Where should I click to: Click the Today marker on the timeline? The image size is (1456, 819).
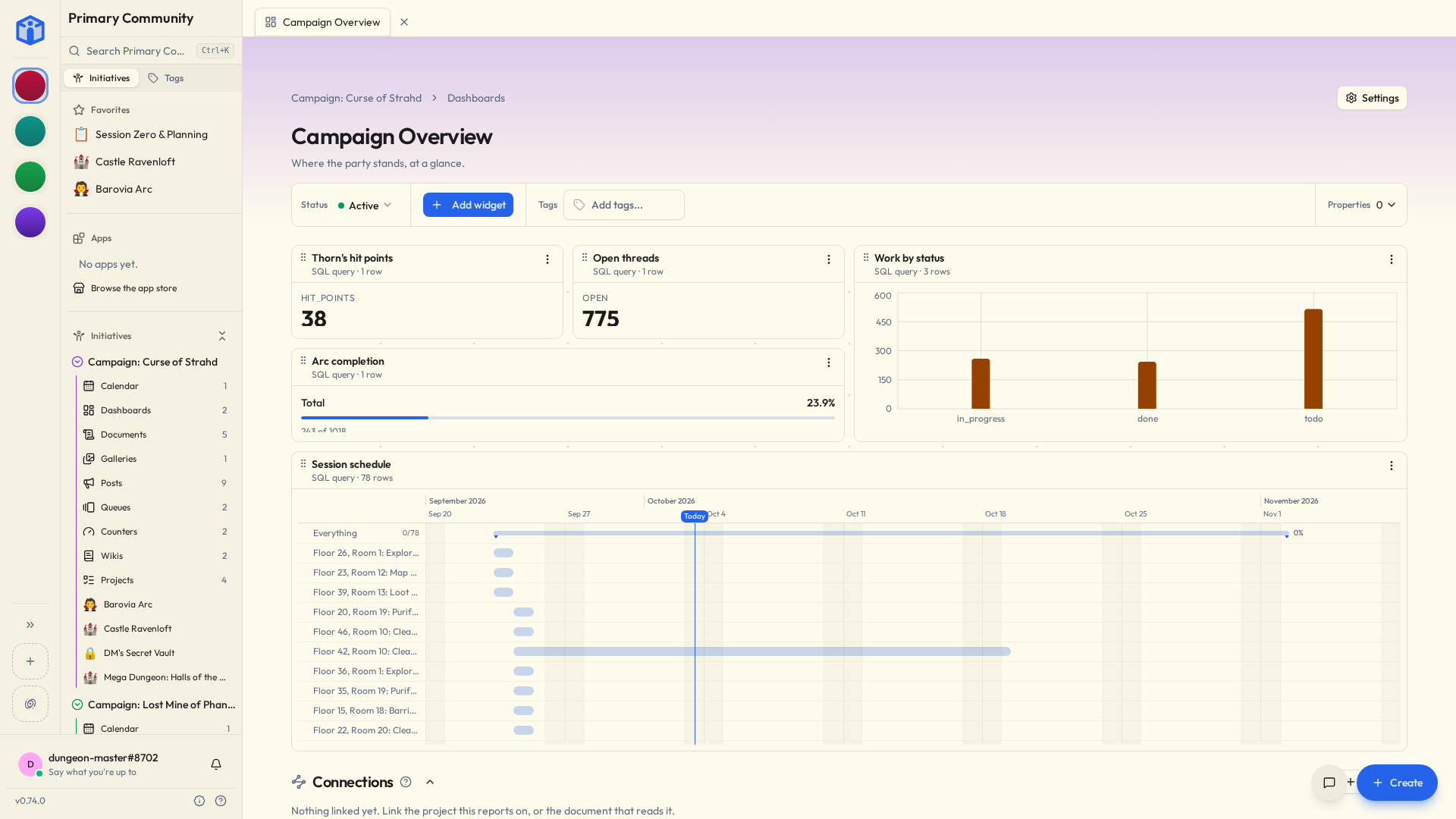(695, 516)
